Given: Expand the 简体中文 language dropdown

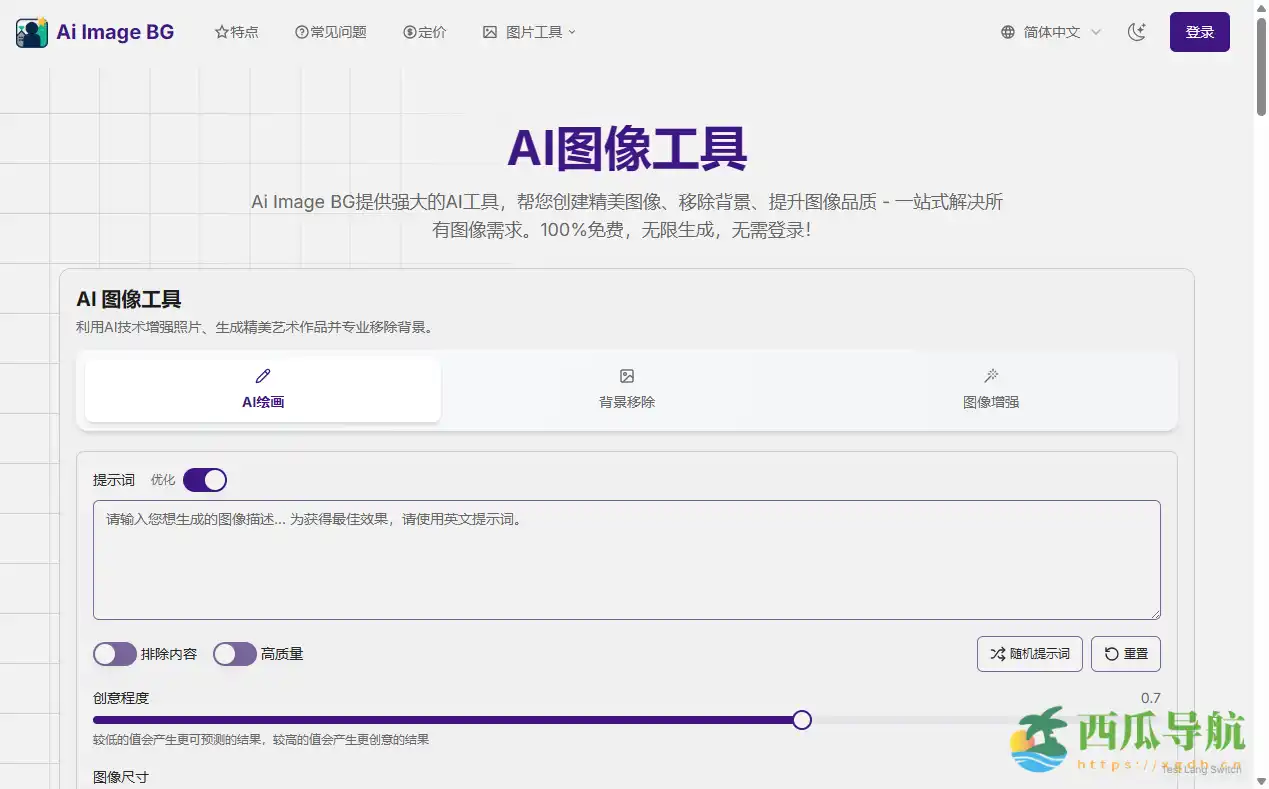Looking at the screenshot, I should [1050, 31].
